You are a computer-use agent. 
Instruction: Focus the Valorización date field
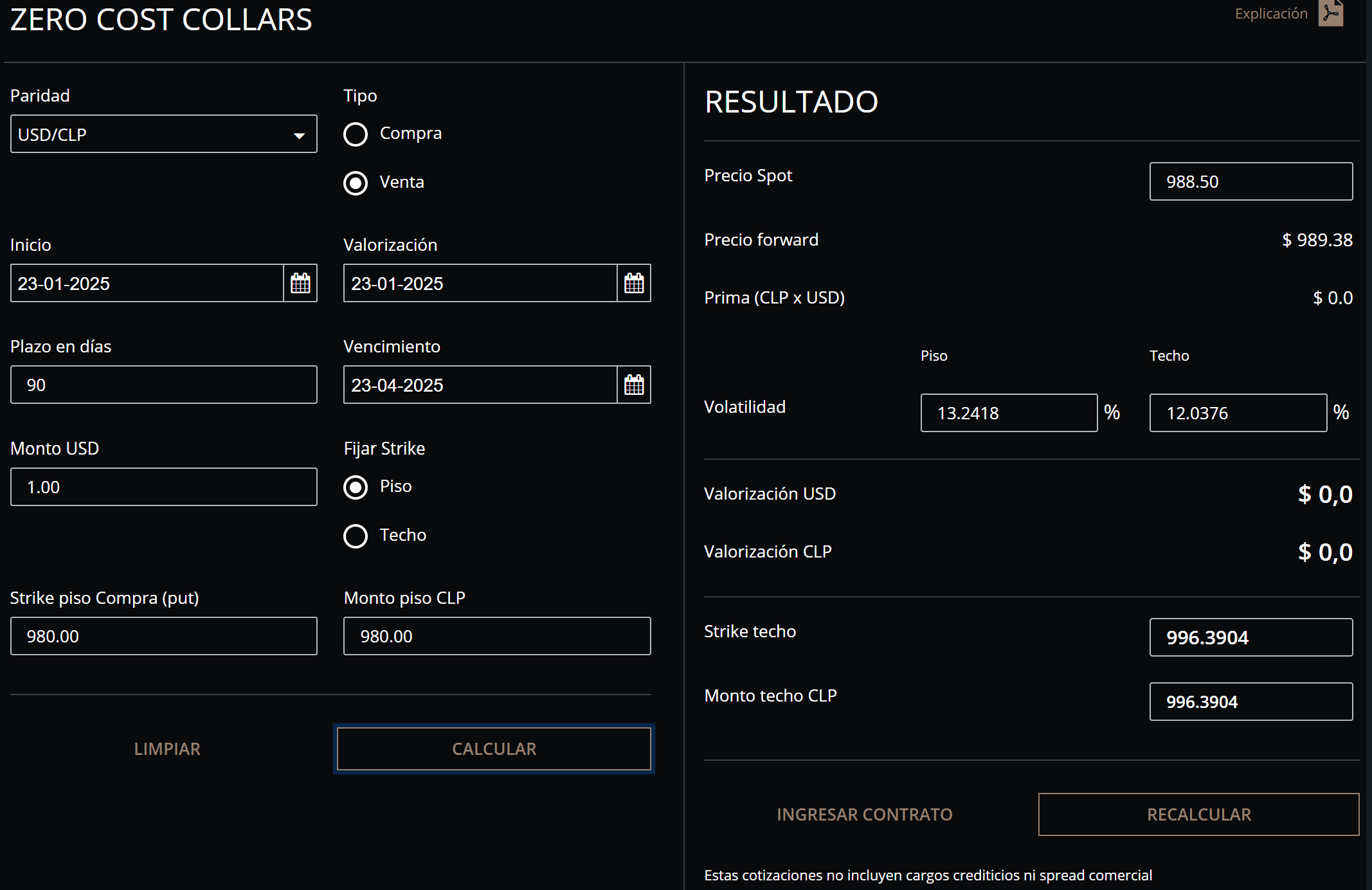[x=480, y=283]
